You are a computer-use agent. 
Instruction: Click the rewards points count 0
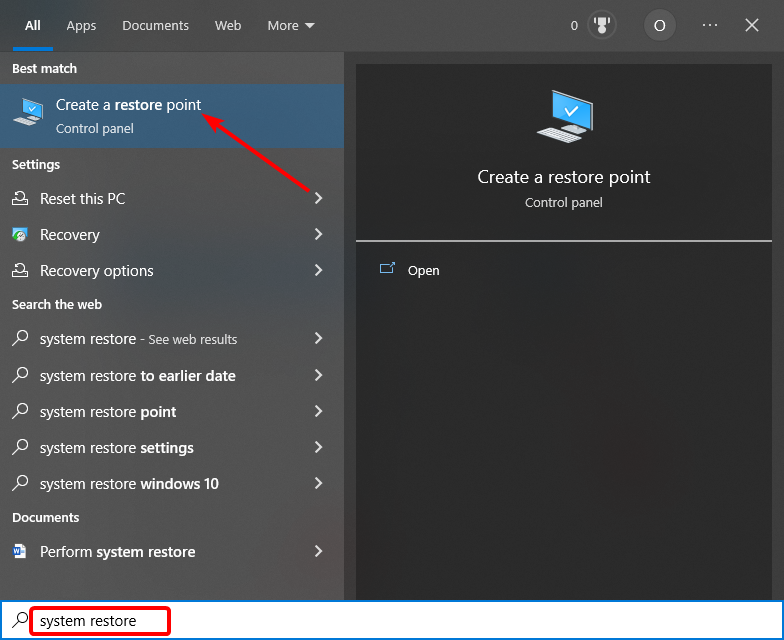click(574, 26)
